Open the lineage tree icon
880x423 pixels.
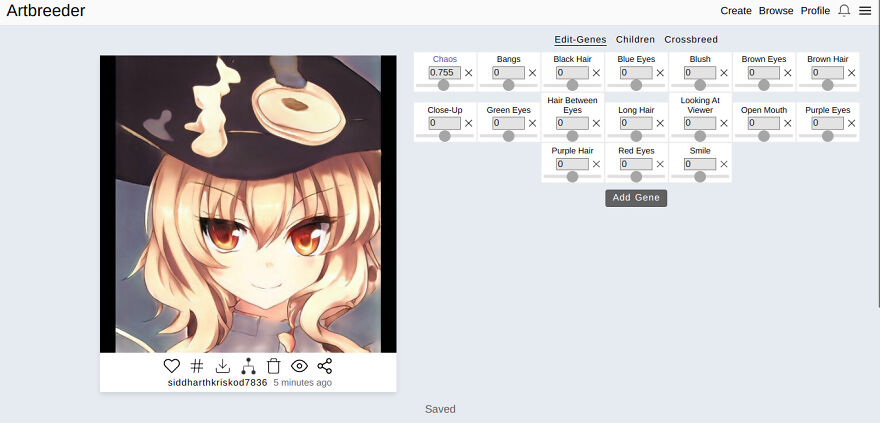[248, 366]
